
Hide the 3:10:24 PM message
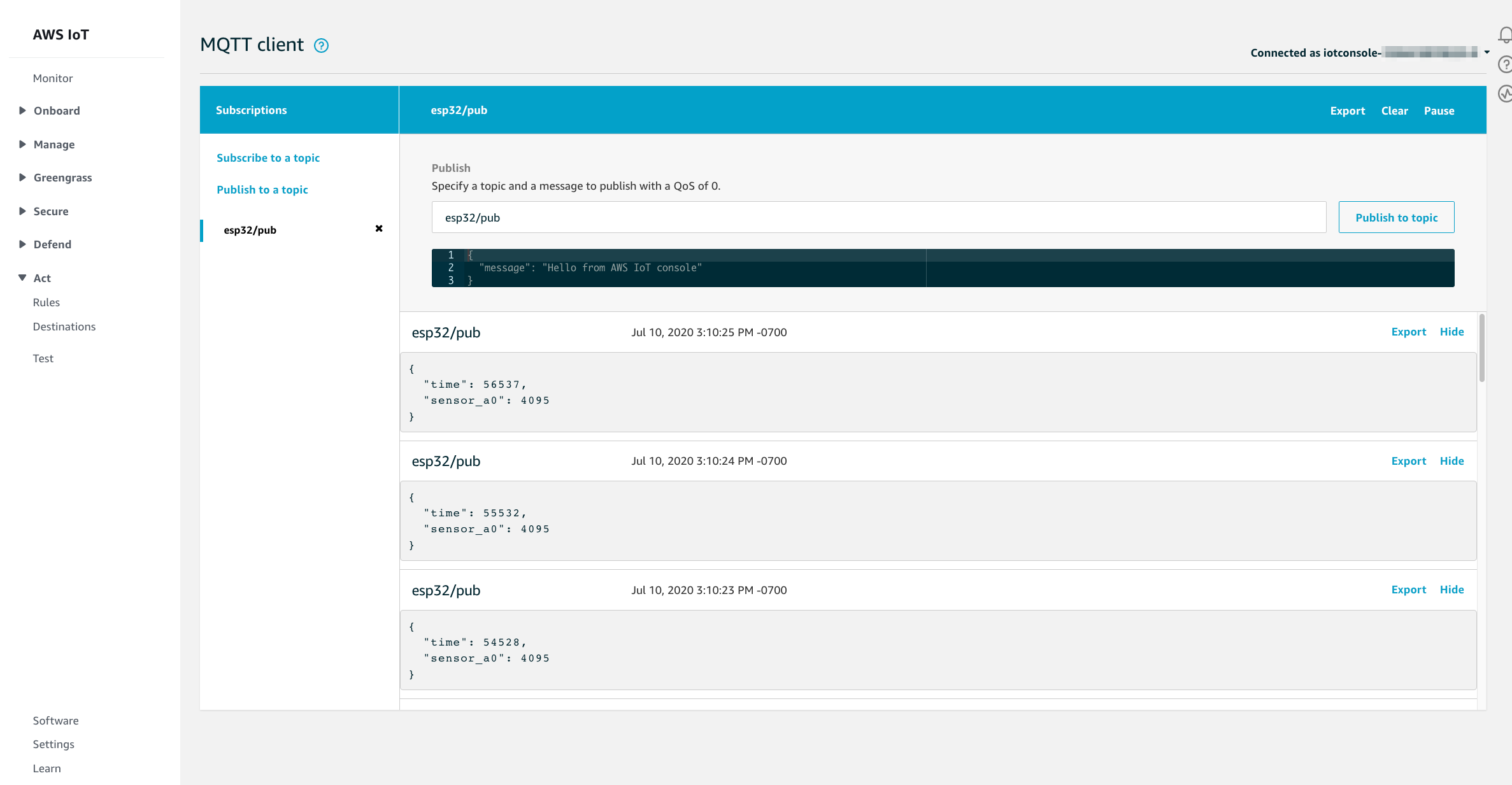click(x=1452, y=461)
